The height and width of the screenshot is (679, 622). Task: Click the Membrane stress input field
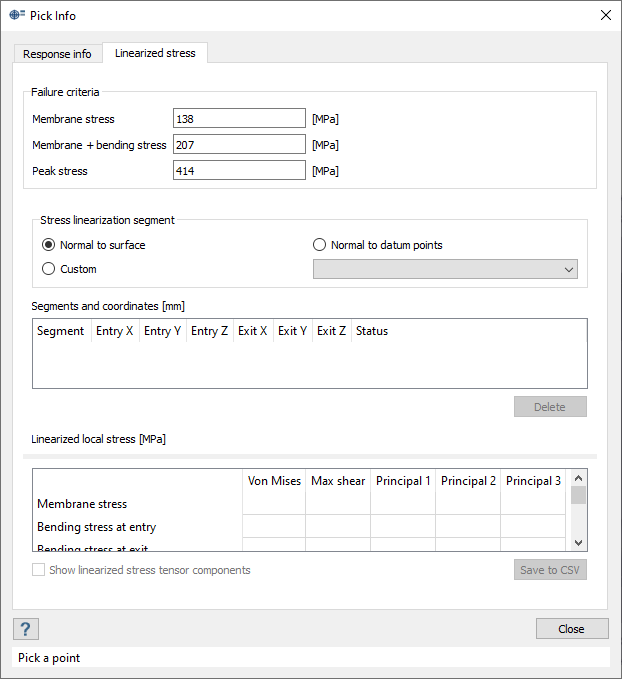tap(239, 119)
